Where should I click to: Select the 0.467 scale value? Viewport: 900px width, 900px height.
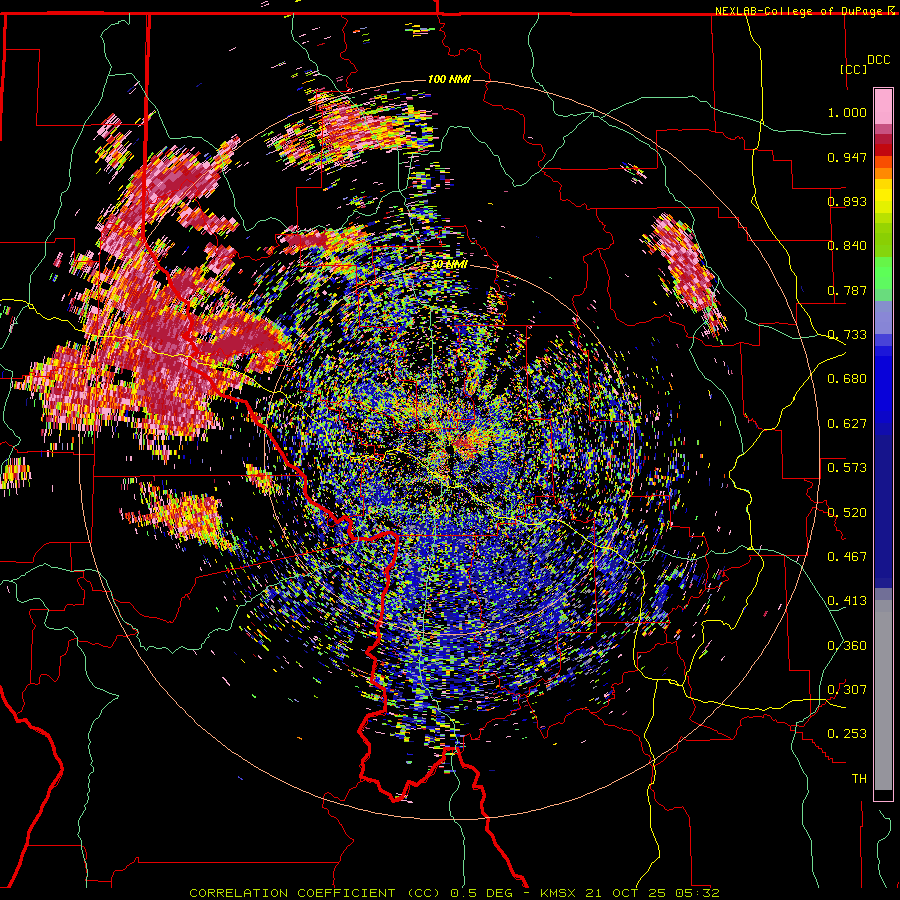tap(847, 556)
